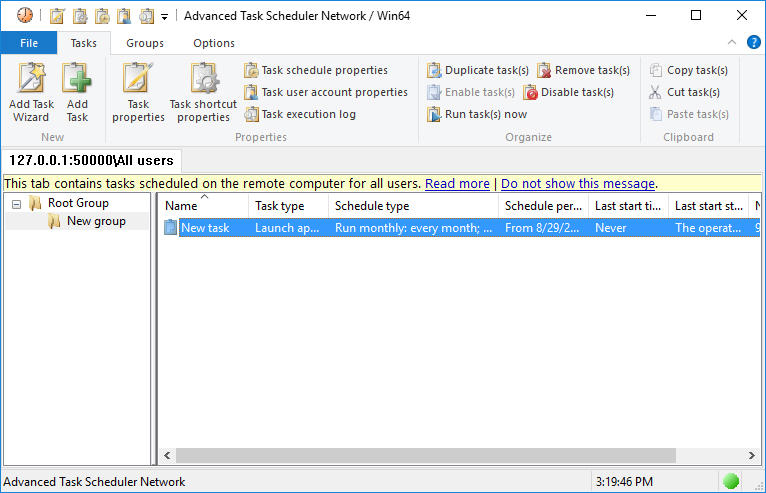Click the clock app icon in title bar
The width and height of the screenshot is (766, 493).
pos(24,16)
